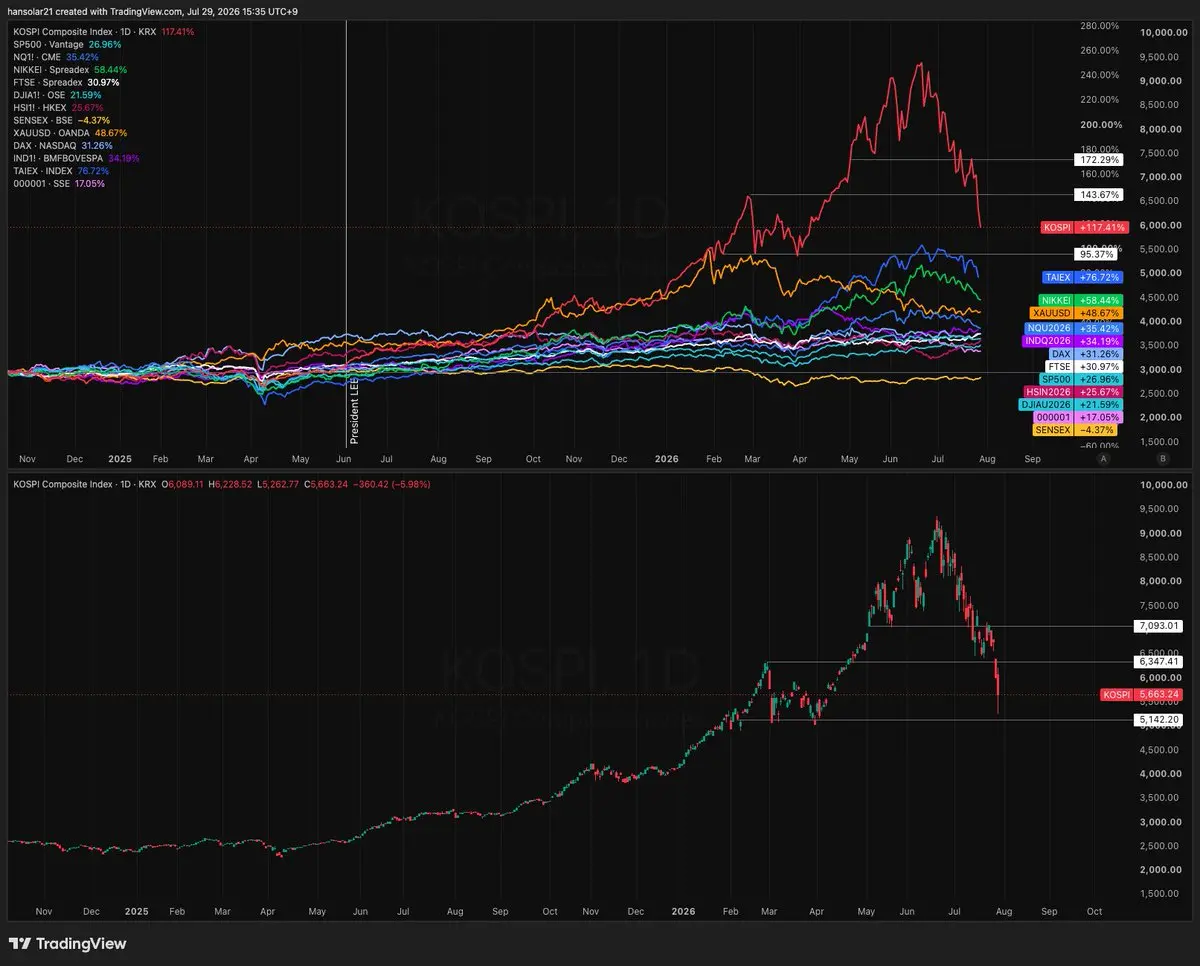Click the TradingView logo at bottom left
The height and width of the screenshot is (966, 1200).
[x=67, y=943]
